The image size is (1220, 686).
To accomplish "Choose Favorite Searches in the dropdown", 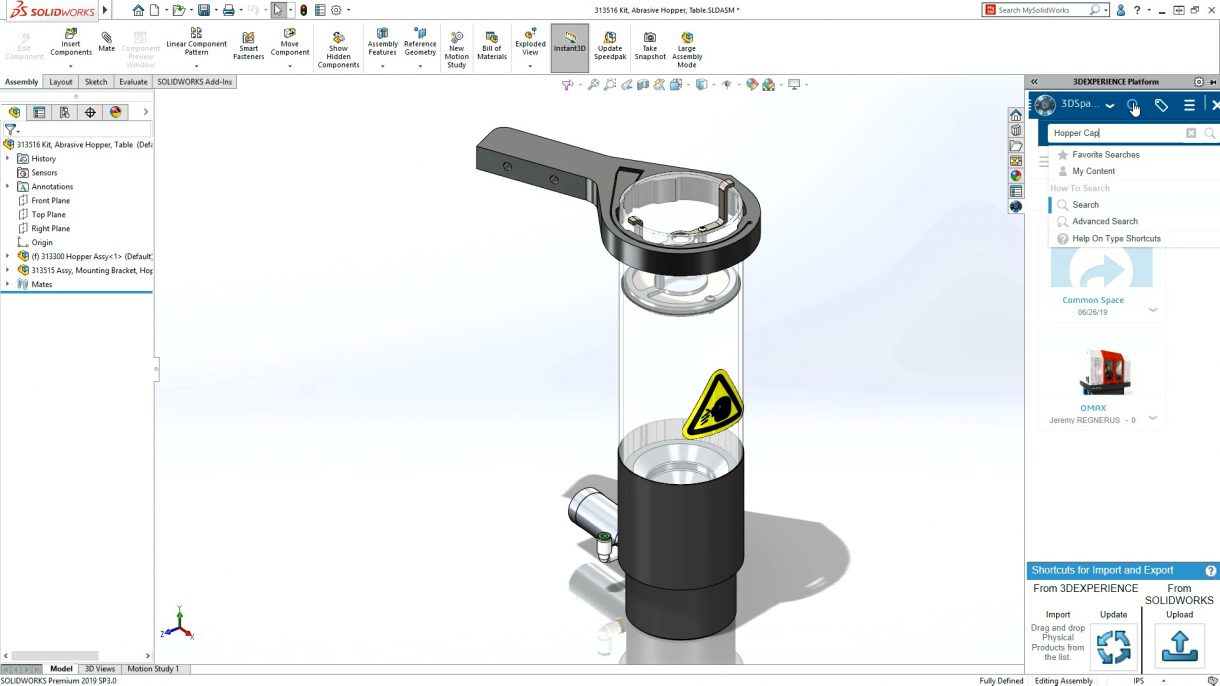I will 1105,155.
